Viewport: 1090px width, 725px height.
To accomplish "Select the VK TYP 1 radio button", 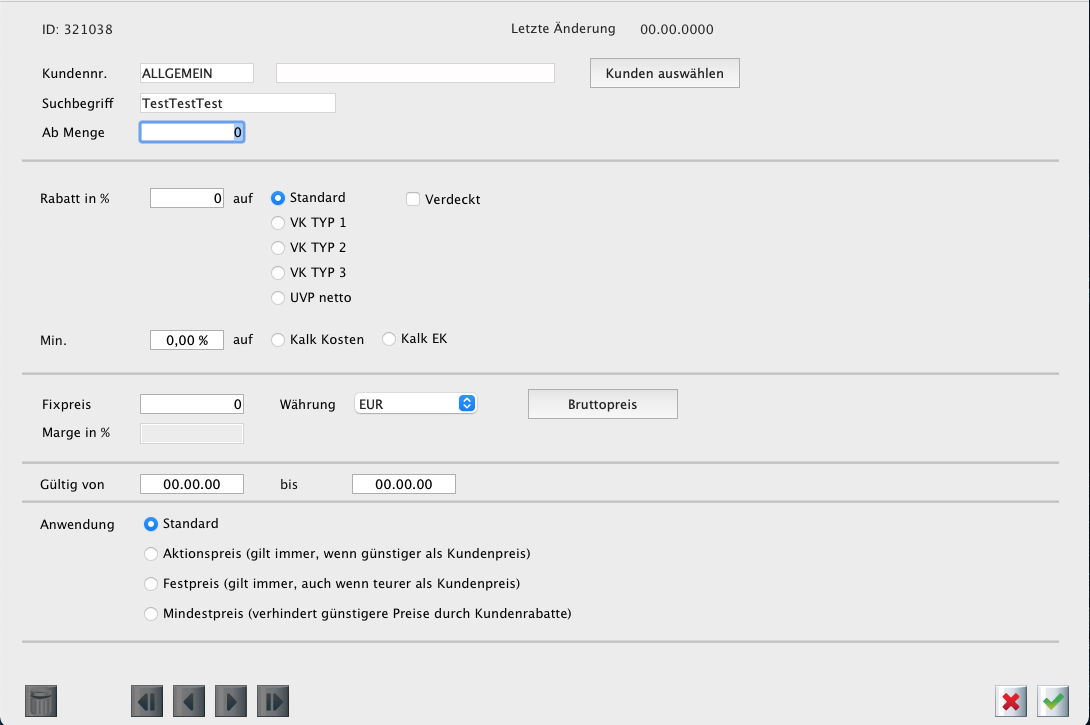I will 279,223.
